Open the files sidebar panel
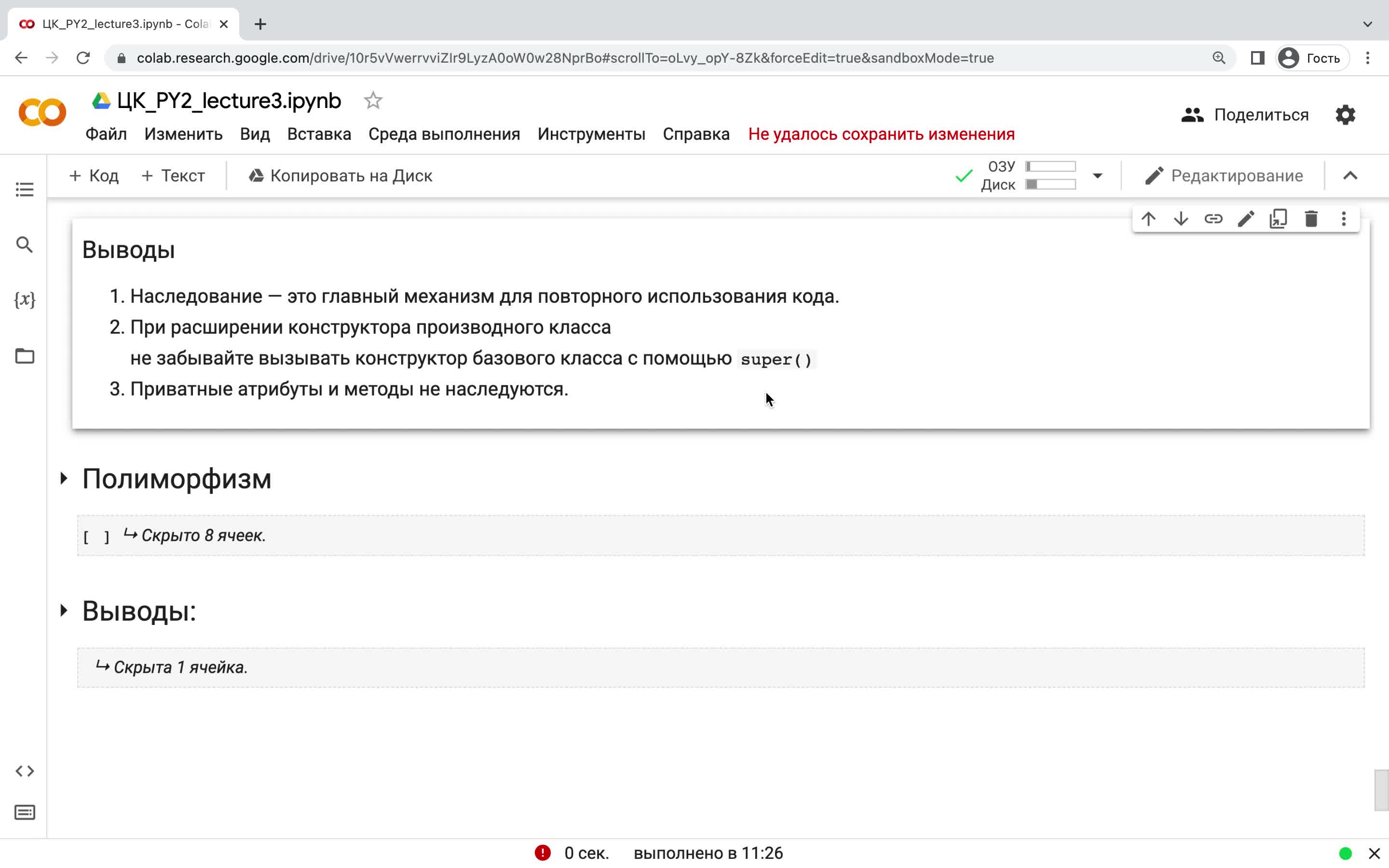This screenshot has width=1389, height=868. 24,356
